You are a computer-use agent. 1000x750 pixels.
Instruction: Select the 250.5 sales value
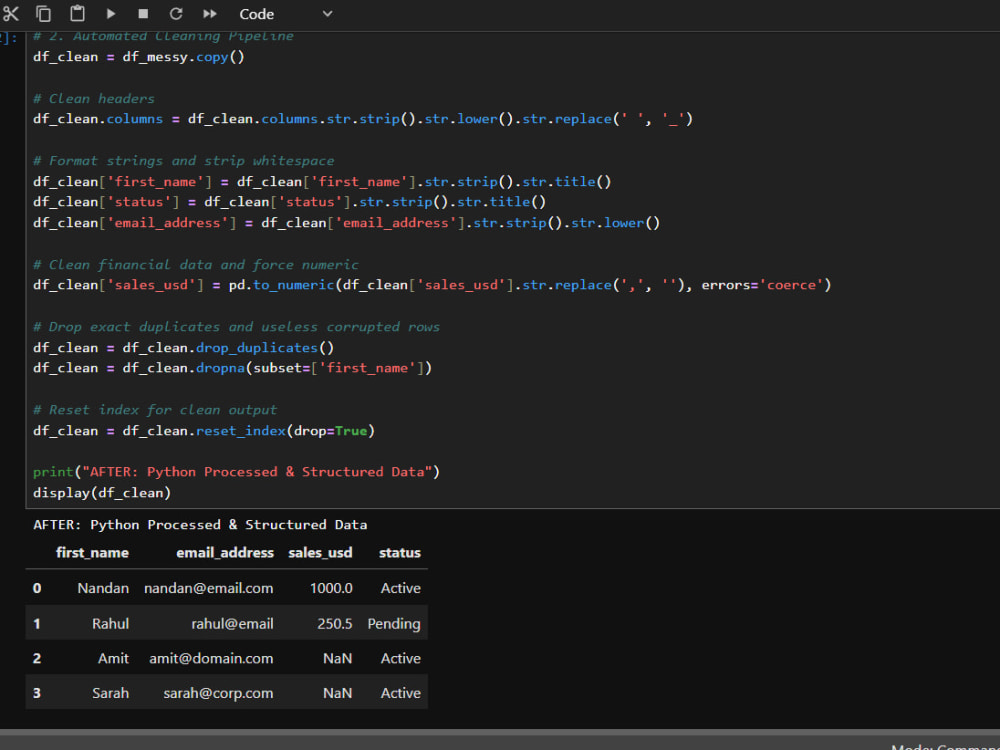335,624
